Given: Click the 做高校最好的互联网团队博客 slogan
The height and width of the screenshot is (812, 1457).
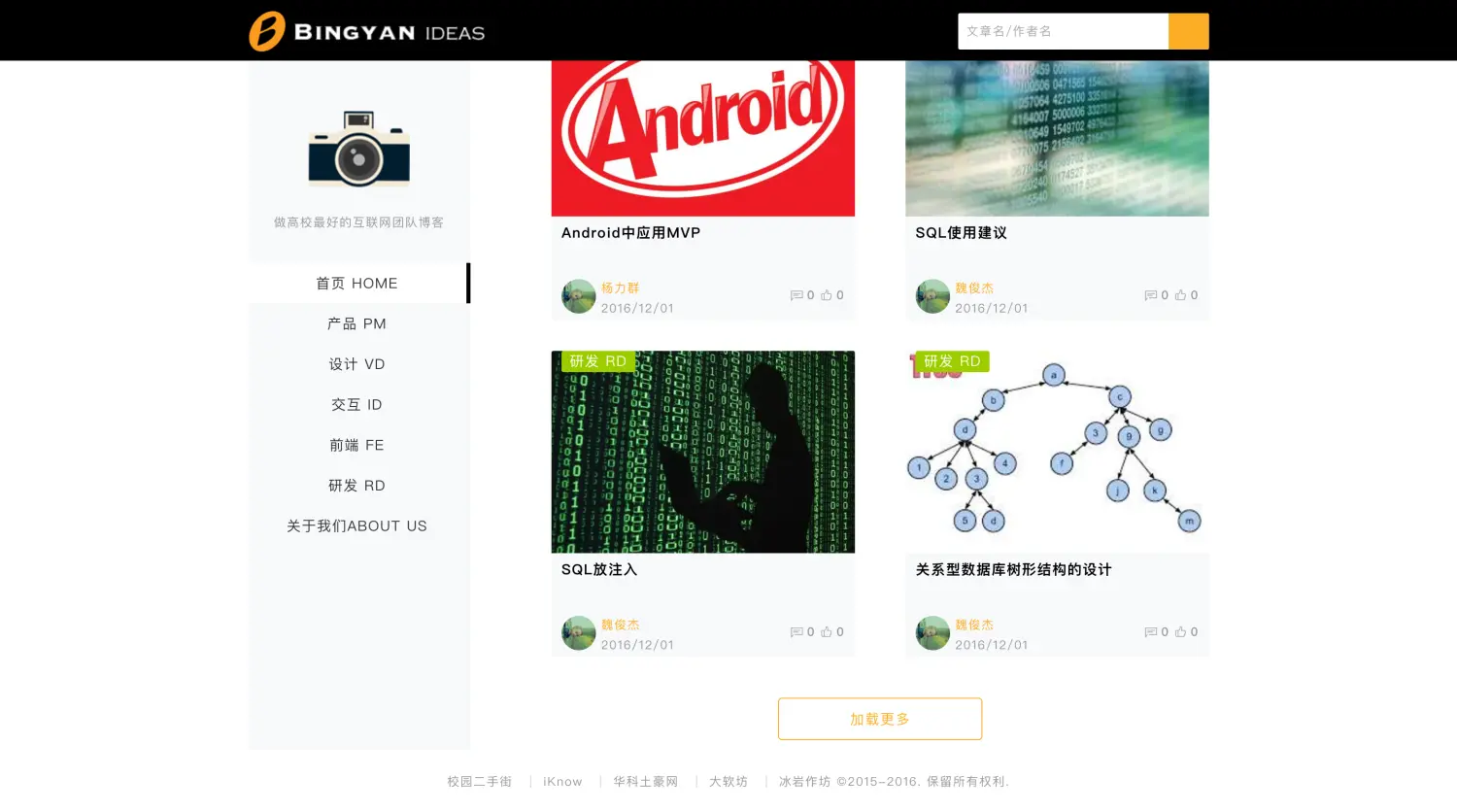Looking at the screenshot, I should (x=358, y=222).
